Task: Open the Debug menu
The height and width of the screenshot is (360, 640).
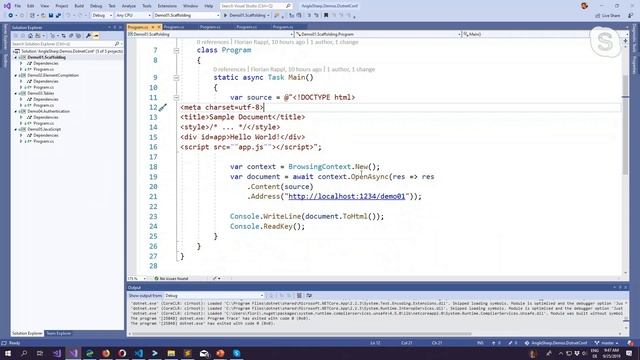Action: pyautogui.click(x=96, y=6)
